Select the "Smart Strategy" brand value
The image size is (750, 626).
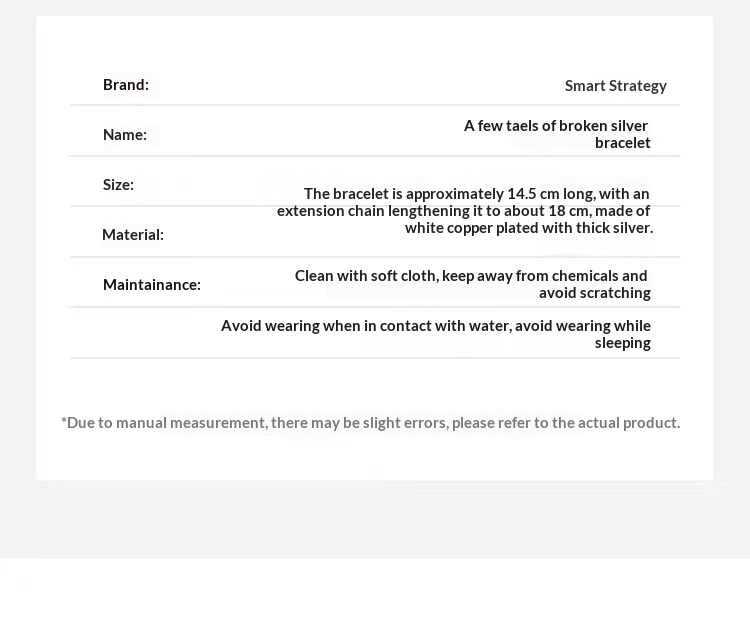615,86
